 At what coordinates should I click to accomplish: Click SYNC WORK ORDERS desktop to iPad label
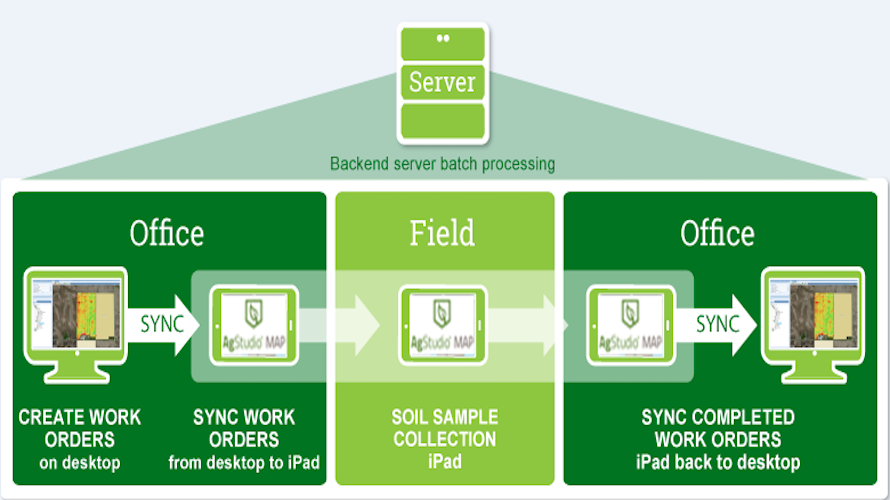244,440
